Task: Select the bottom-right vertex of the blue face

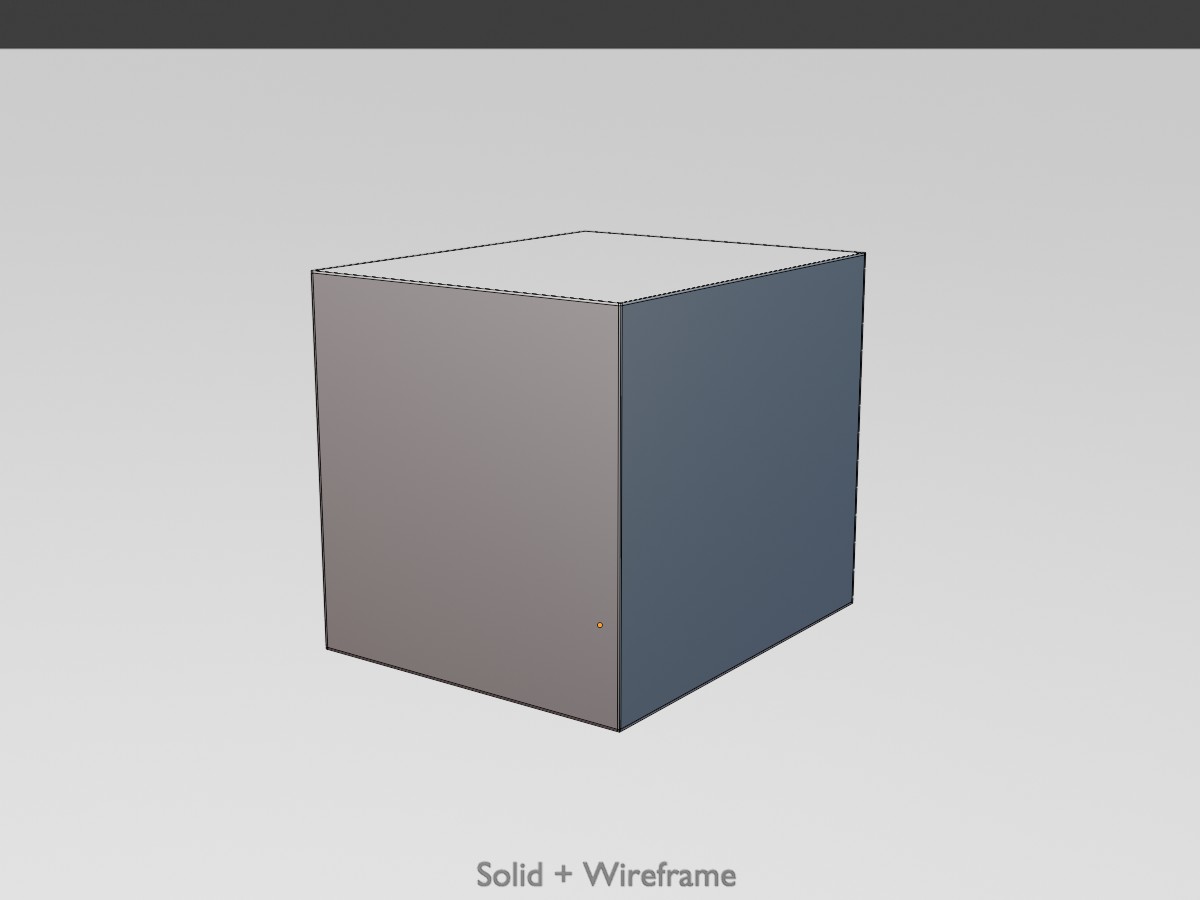Action: 852,602
